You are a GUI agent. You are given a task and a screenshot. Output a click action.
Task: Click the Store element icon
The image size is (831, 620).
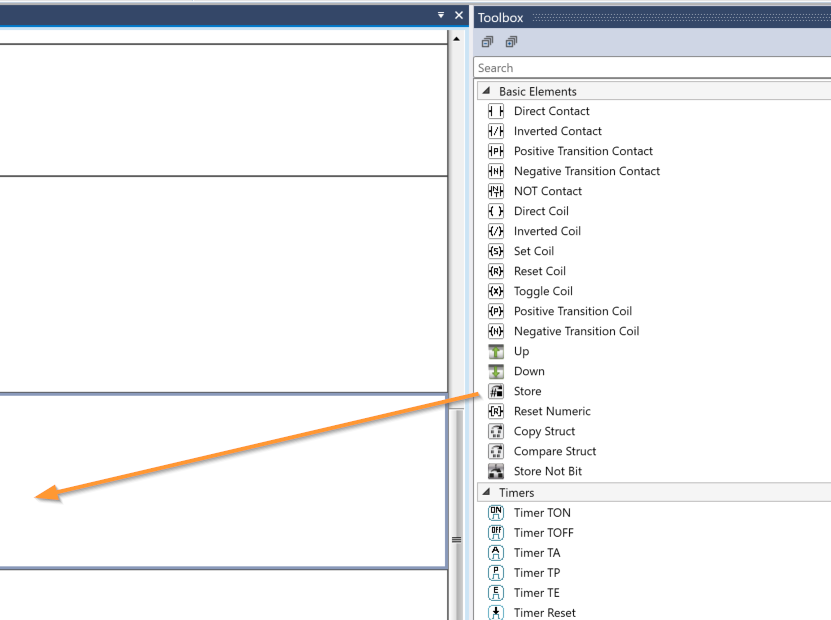[495, 391]
